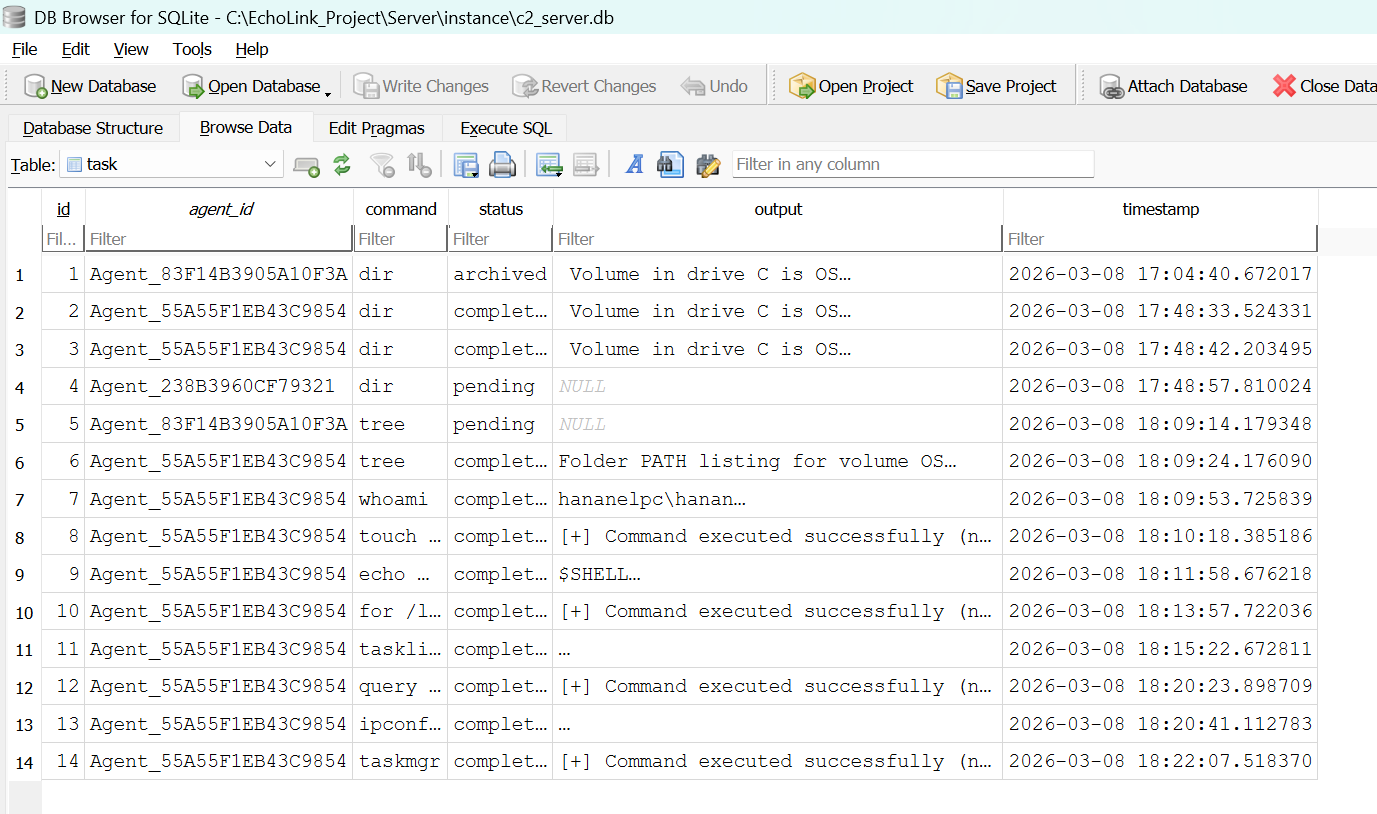Open the Tools menu
The image size is (1377, 814).
tap(191, 49)
